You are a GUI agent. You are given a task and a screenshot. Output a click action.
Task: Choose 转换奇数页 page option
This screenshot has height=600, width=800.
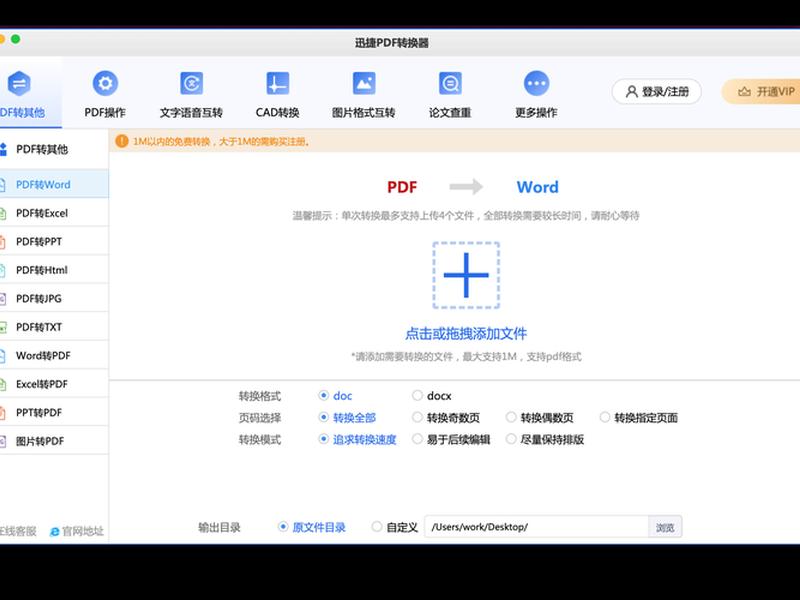[417, 417]
